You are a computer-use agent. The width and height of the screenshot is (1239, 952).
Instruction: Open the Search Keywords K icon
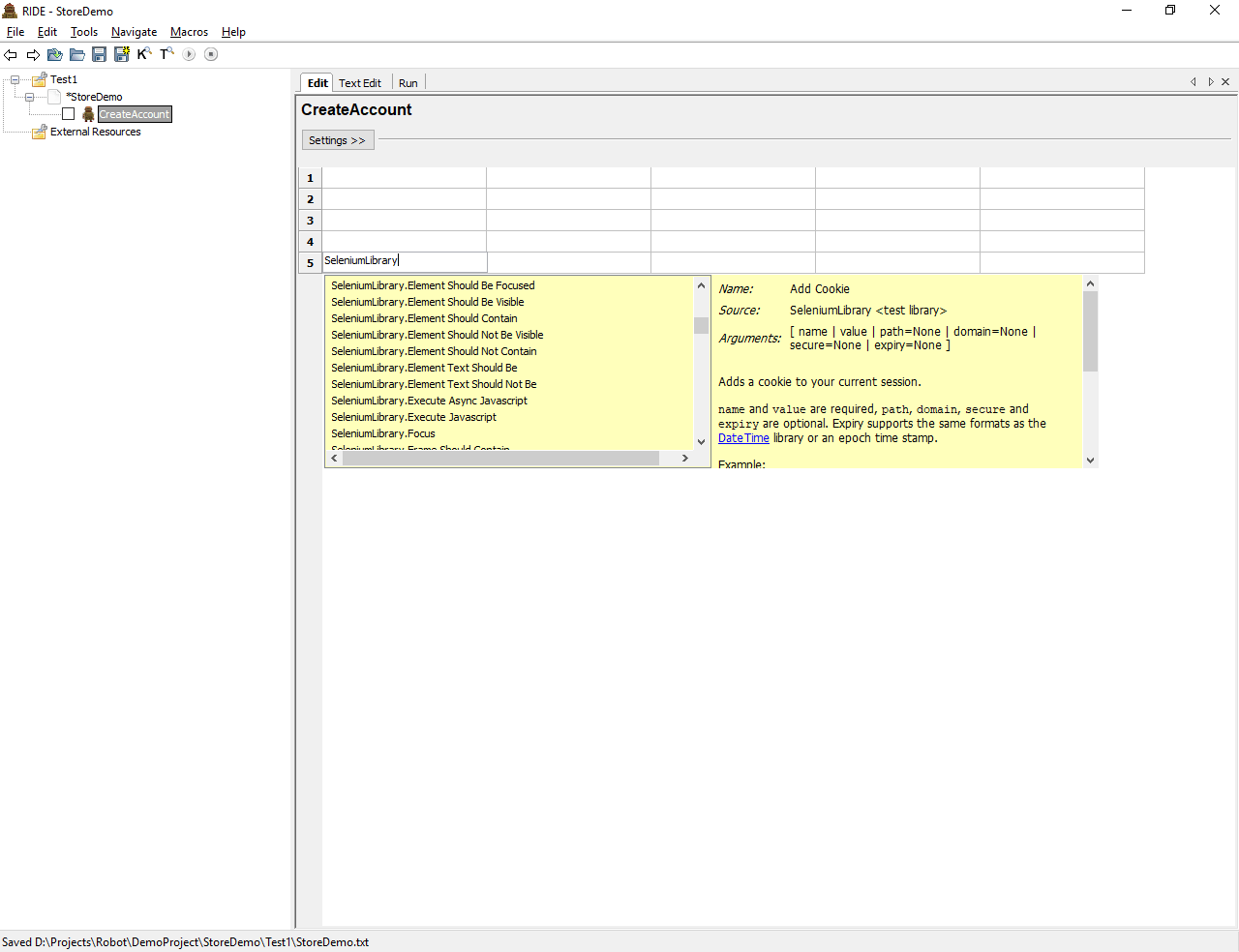click(x=144, y=54)
